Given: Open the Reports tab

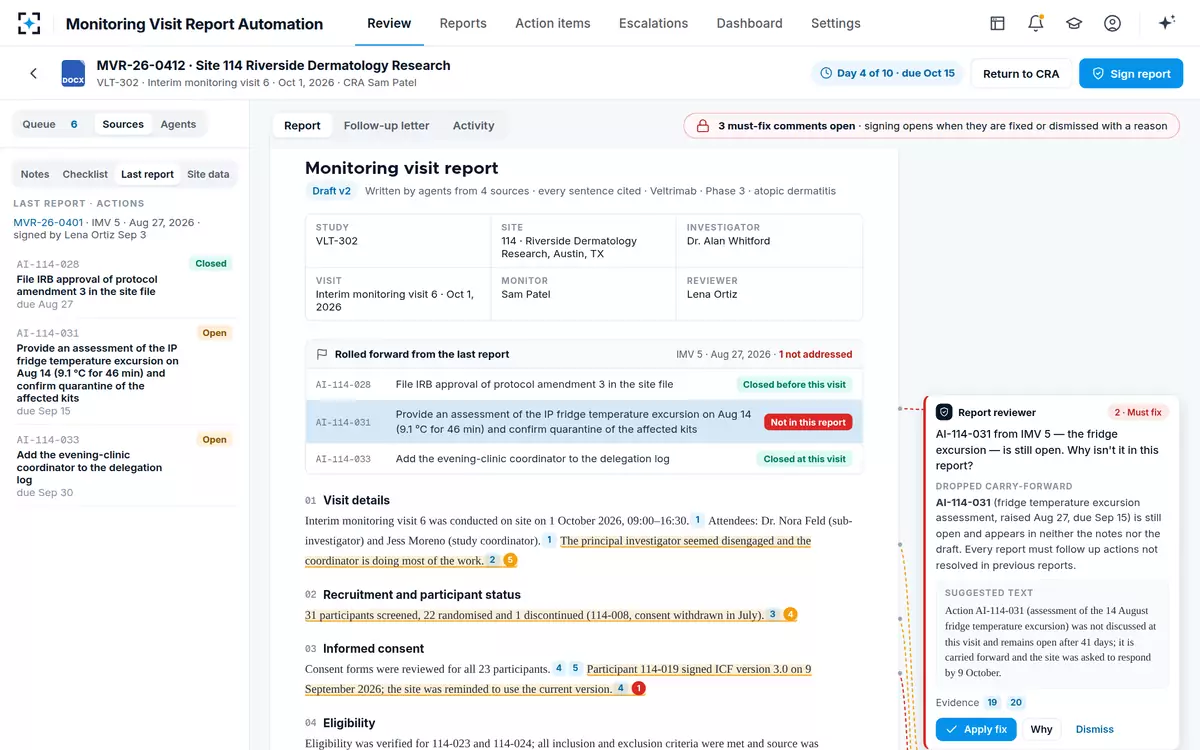Looking at the screenshot, I should click(x=463, y=23).
